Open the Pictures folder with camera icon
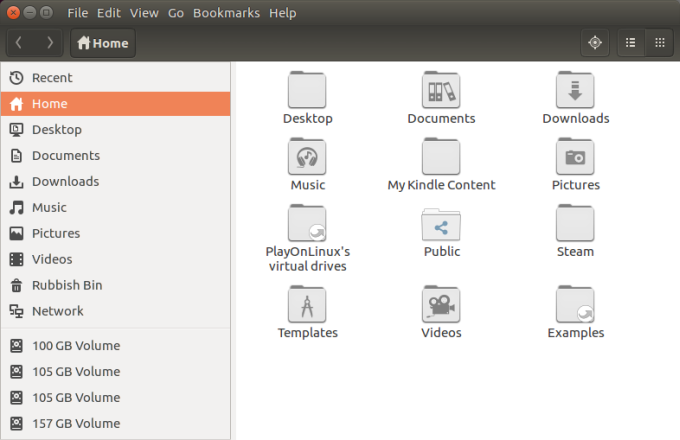Viewport: 680px width, 440px height. [575, 156]
